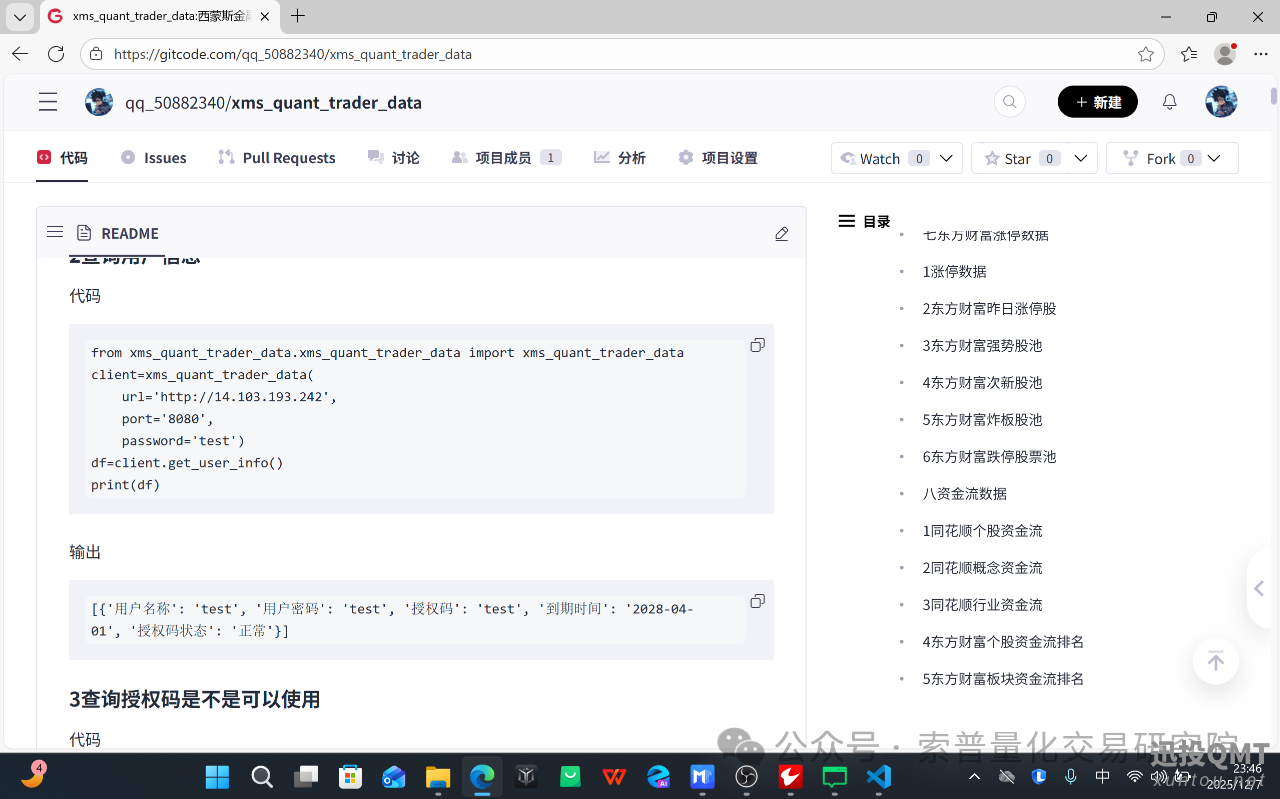Open your profile avatar in the header
The width and height of the screenshot is (1280, 799).
coord(1221,101)
